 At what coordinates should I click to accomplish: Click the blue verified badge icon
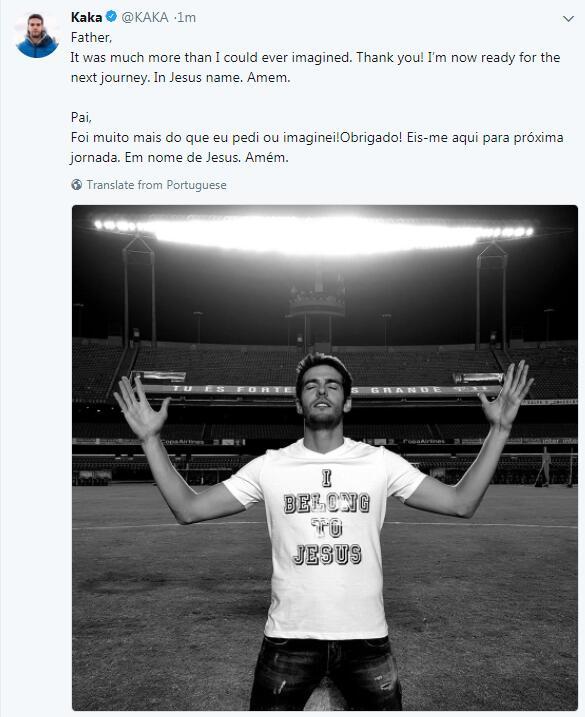coord(111,17)
